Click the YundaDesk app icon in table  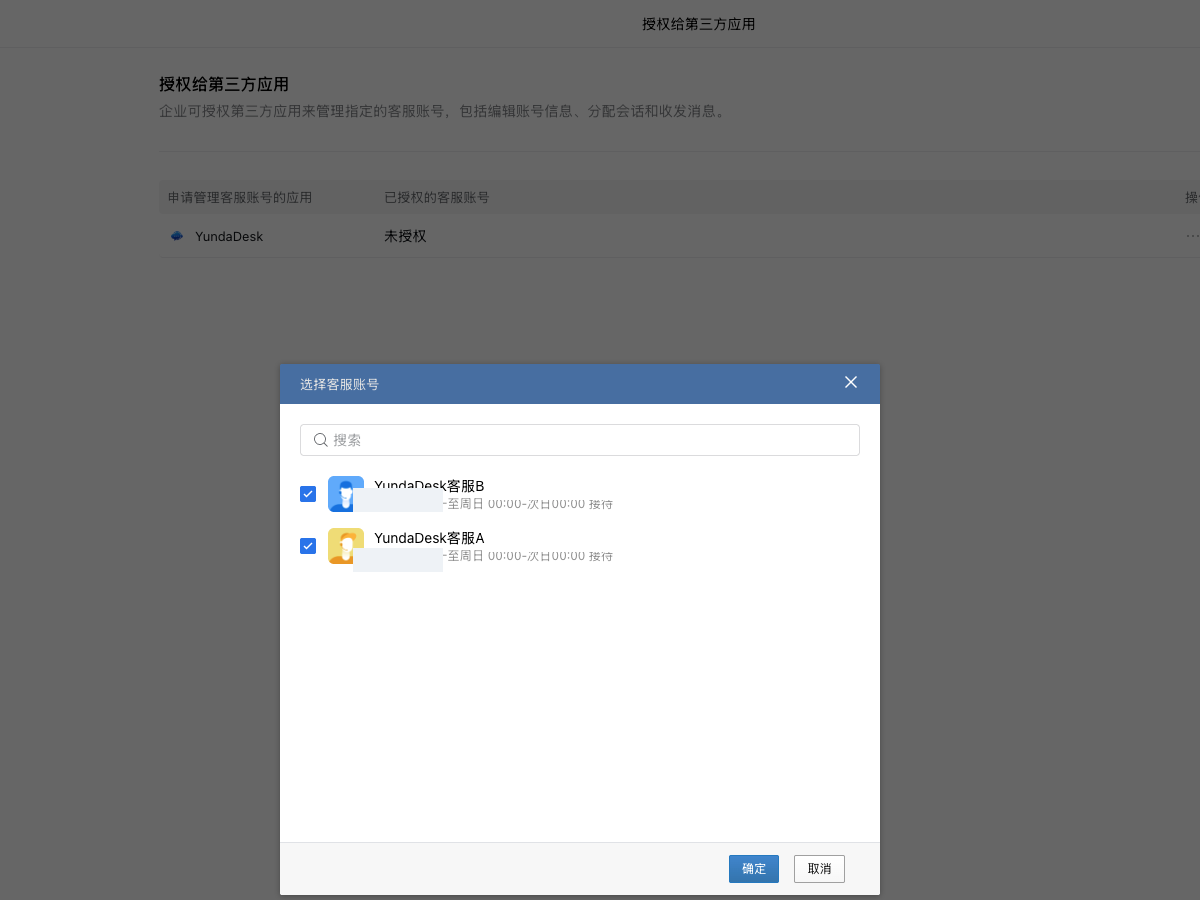[177, 237]
